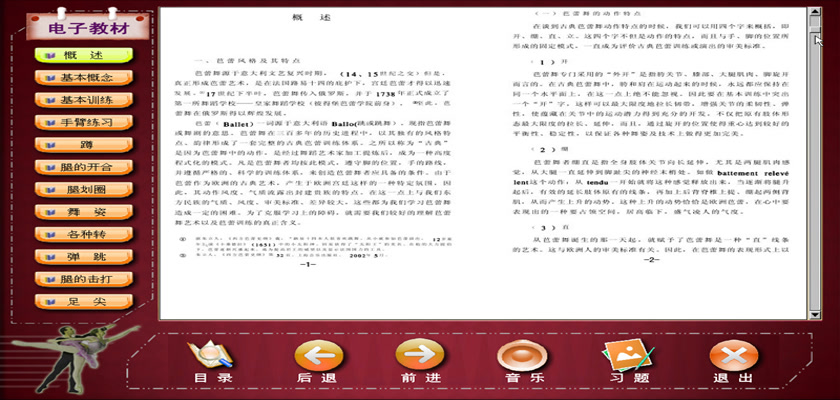Click page number -1- footer

pyautogui.click(x=308, y=265)
